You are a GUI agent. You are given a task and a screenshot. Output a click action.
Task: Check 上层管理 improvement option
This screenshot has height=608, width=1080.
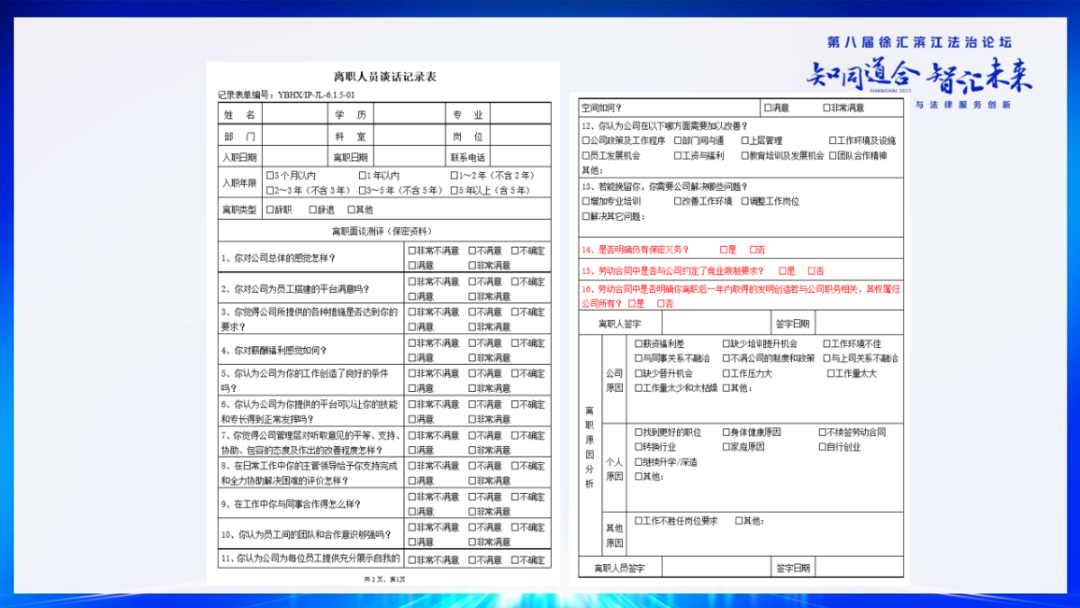click(x=745, y=140)
